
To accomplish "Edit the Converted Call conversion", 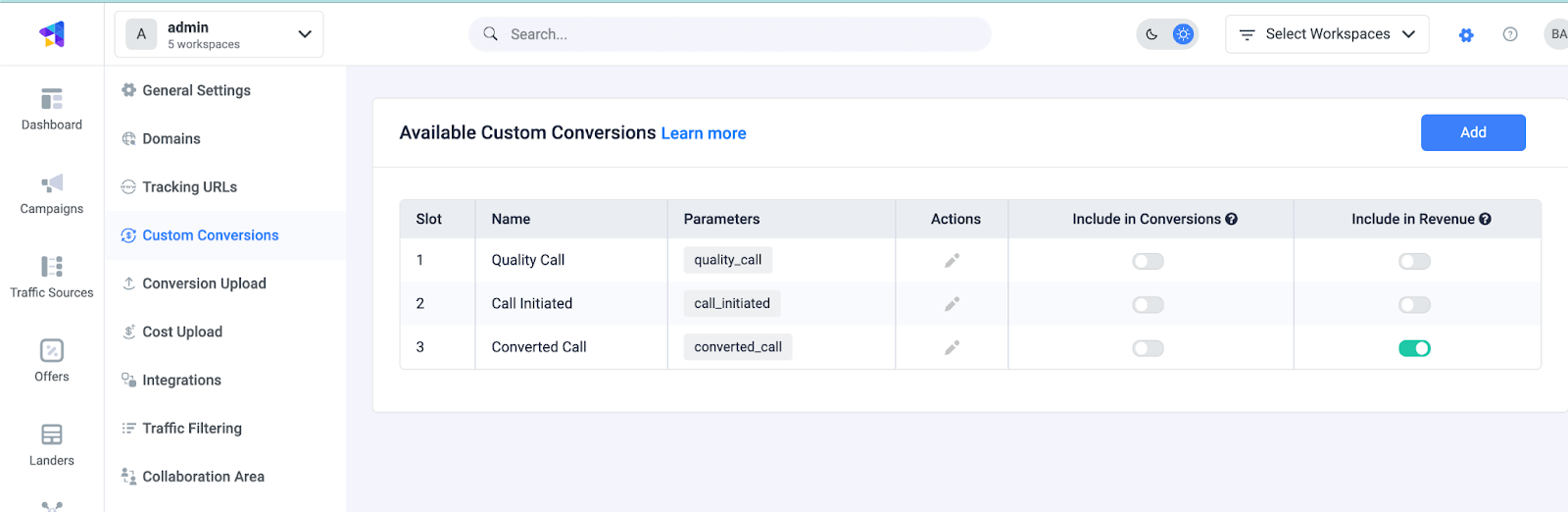I will [x=952, y=347].
